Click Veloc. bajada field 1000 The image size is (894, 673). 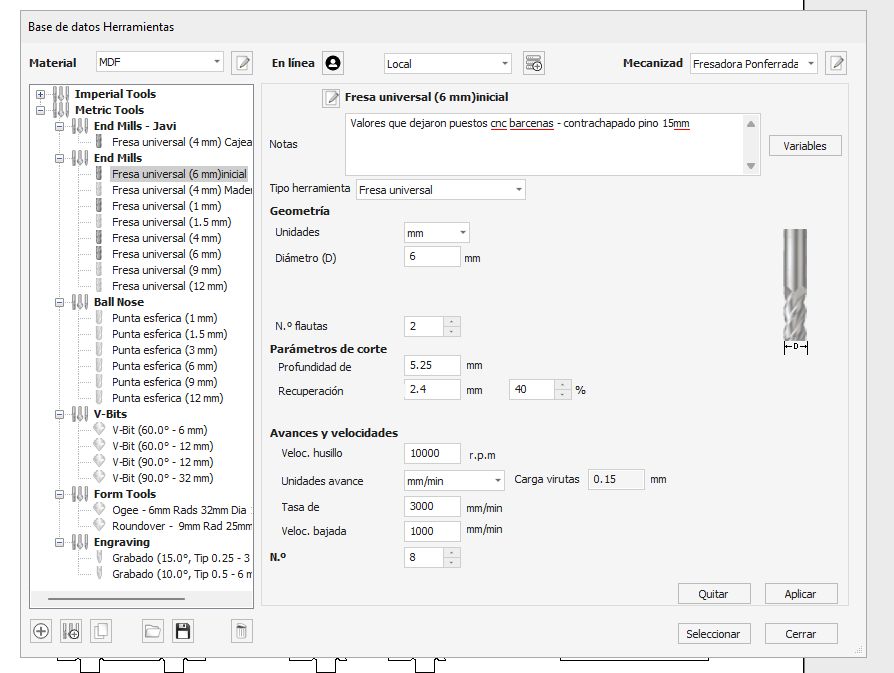click(432, 531)
